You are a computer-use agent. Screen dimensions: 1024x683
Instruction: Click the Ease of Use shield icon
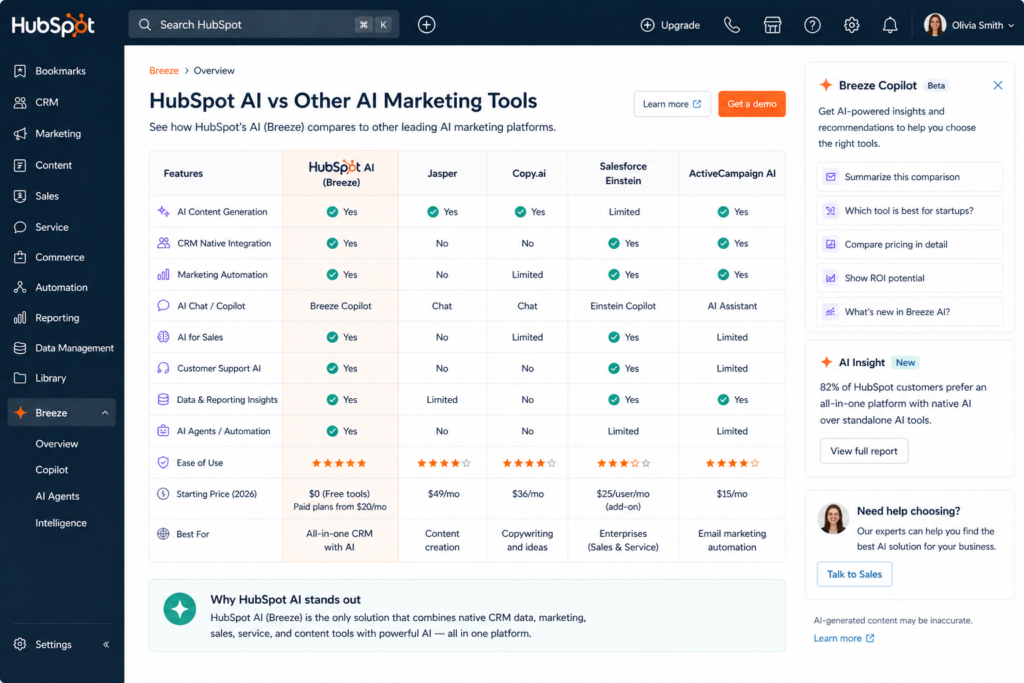(163, 462)
